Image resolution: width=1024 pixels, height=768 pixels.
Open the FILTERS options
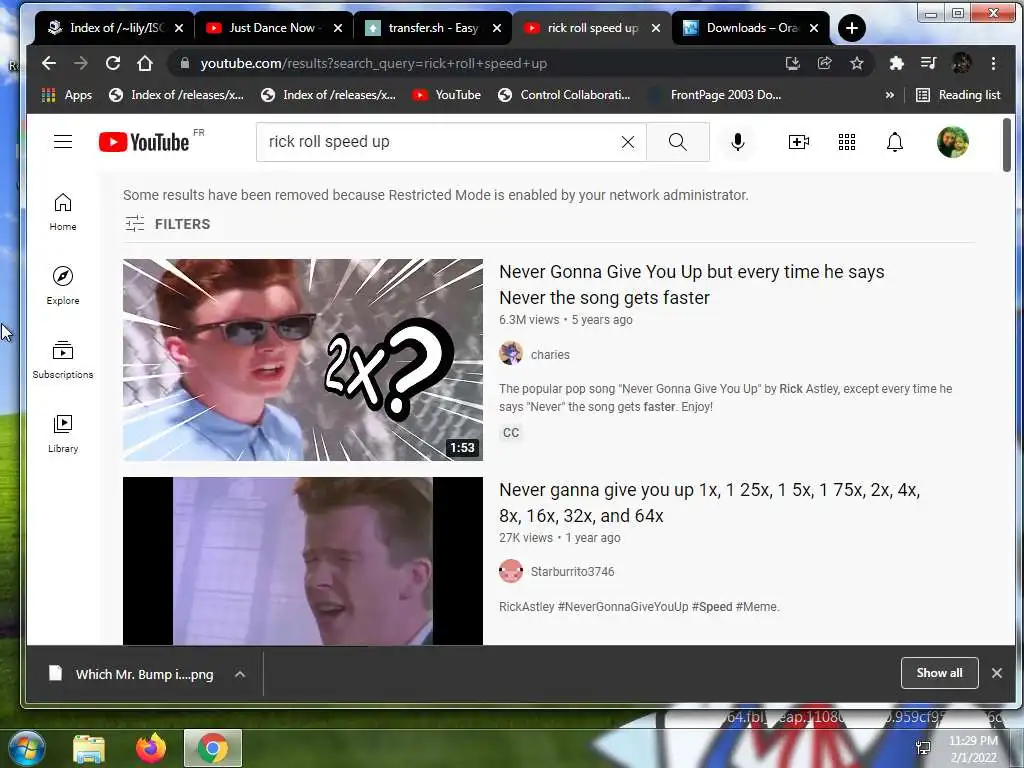[168, 224]
